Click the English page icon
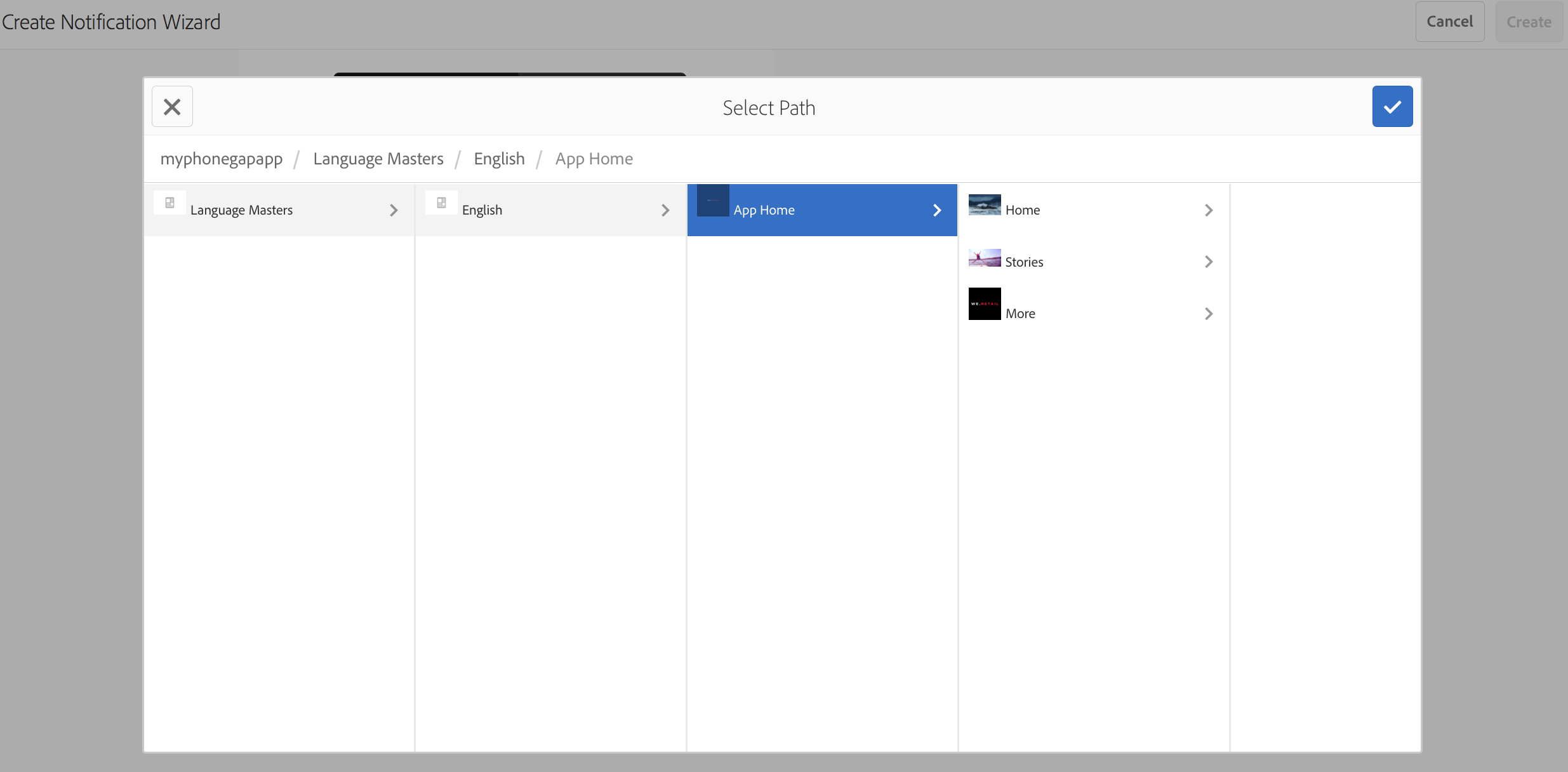 point(441,203)
